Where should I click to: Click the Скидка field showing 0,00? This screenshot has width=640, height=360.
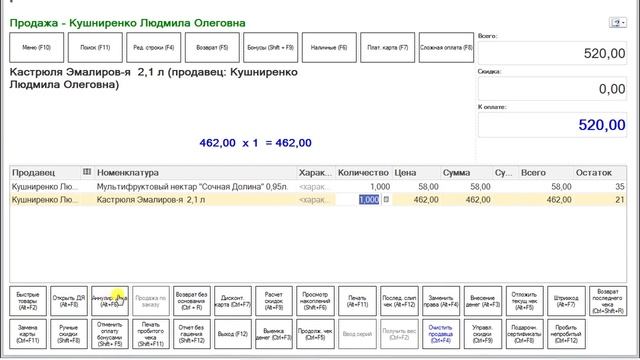click(552, 89)
